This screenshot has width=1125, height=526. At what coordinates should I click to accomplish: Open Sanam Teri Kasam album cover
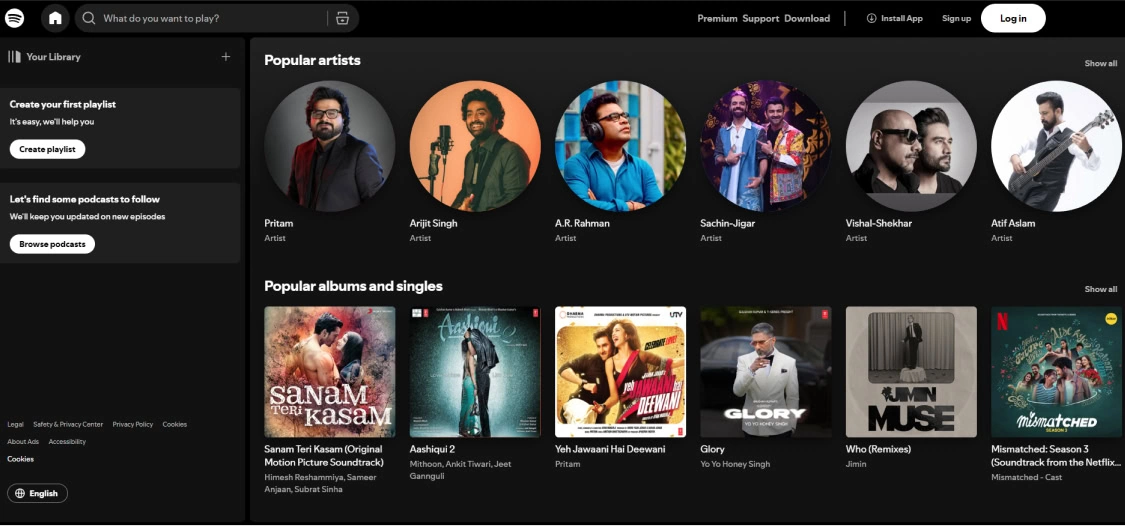point(329,372)
